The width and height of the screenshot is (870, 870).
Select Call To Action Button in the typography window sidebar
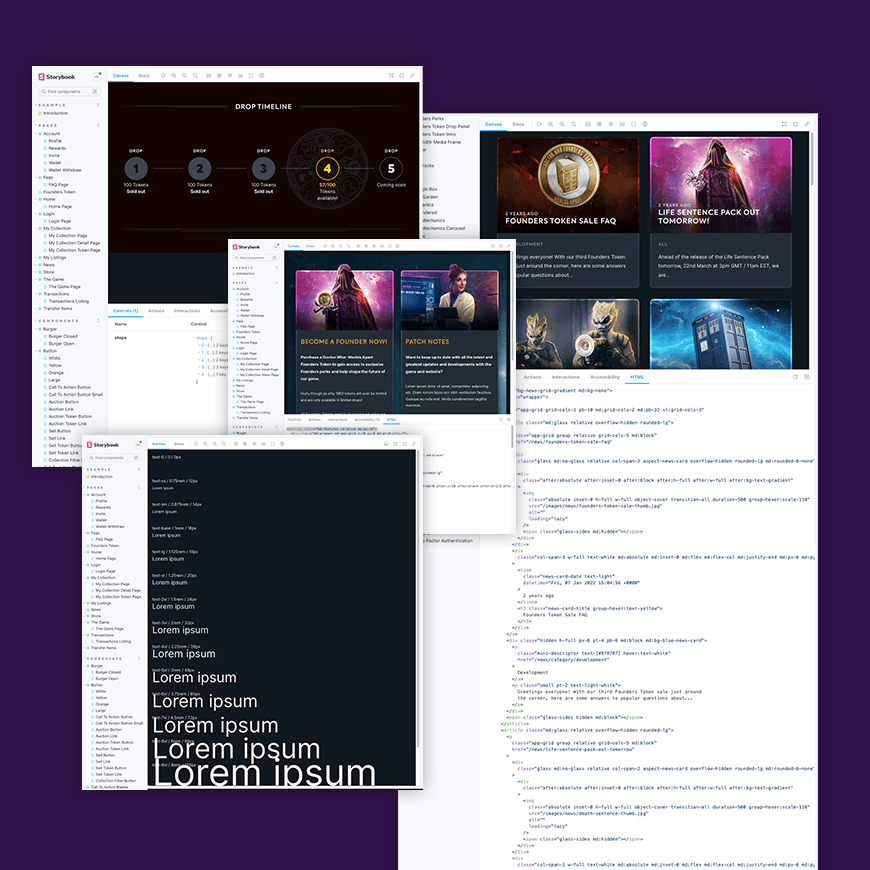(x=112, y=717)
